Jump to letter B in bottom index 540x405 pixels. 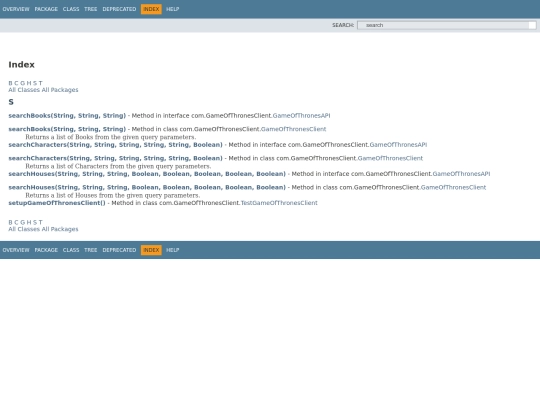point(10,222)
